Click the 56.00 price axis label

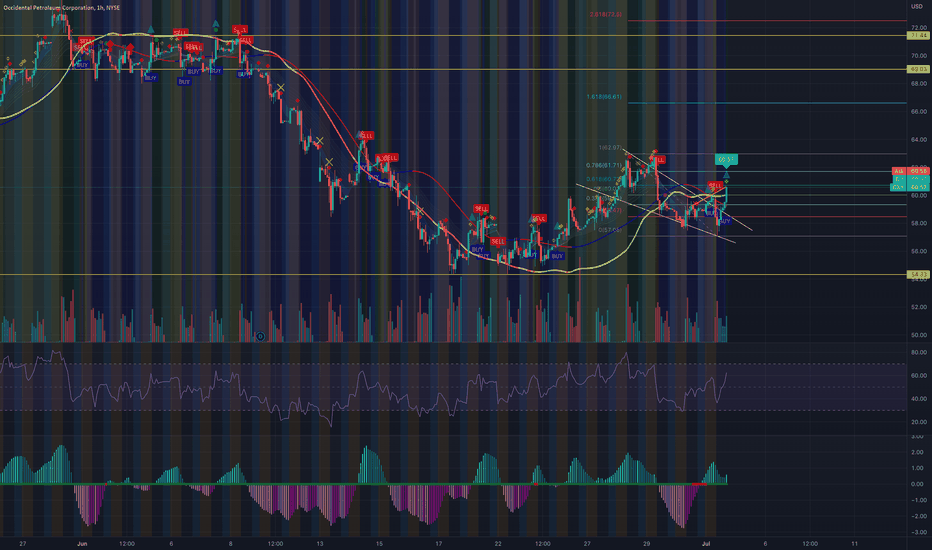click(919, 252)
